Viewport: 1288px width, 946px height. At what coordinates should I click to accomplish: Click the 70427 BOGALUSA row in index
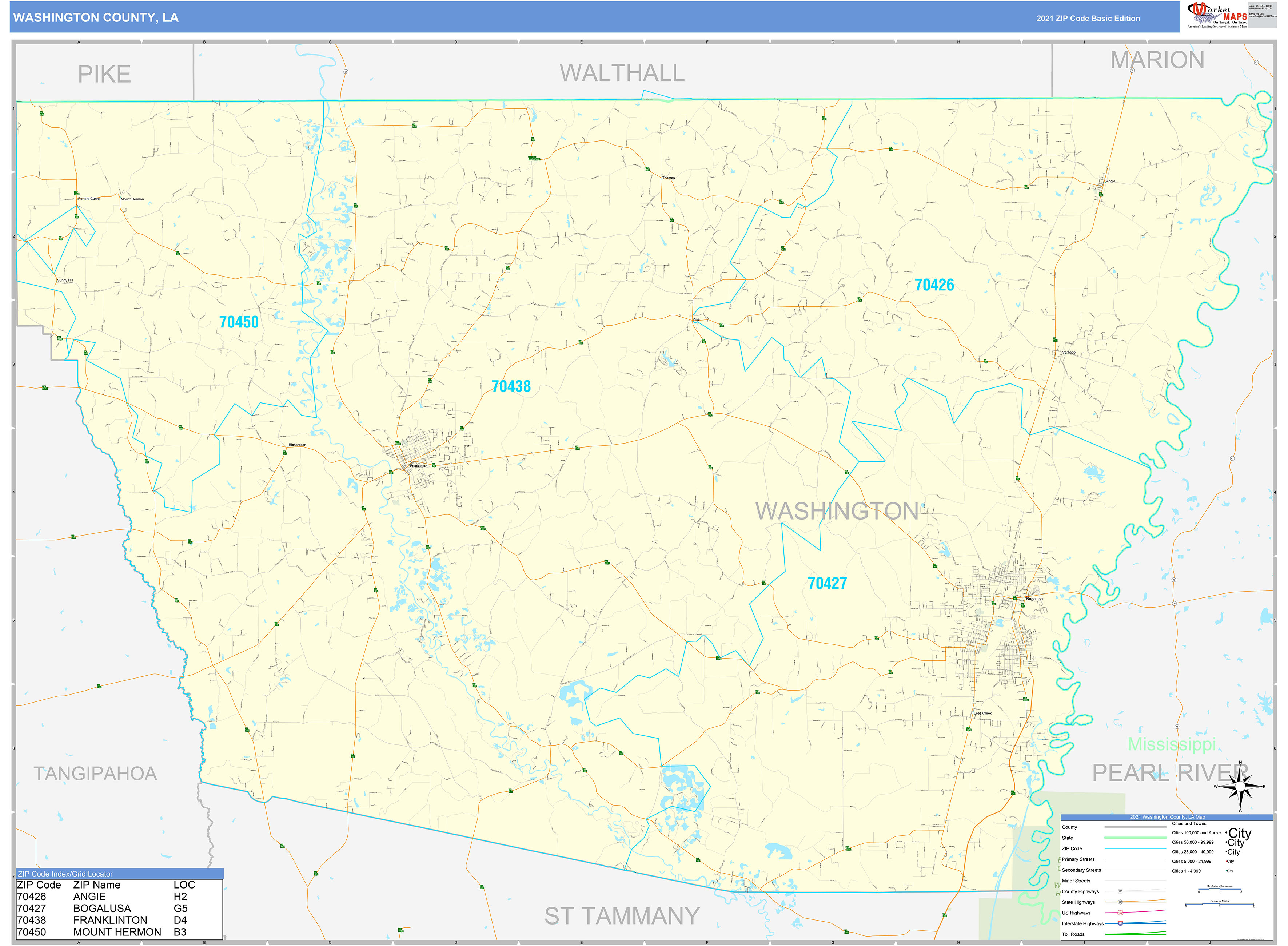[x=103, y=908]
